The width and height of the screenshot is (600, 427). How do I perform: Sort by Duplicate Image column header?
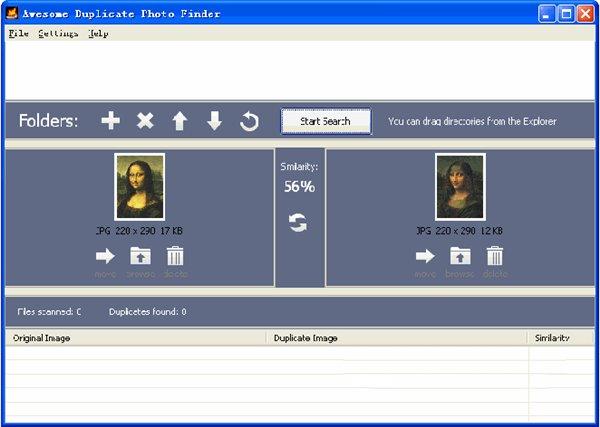396,338
